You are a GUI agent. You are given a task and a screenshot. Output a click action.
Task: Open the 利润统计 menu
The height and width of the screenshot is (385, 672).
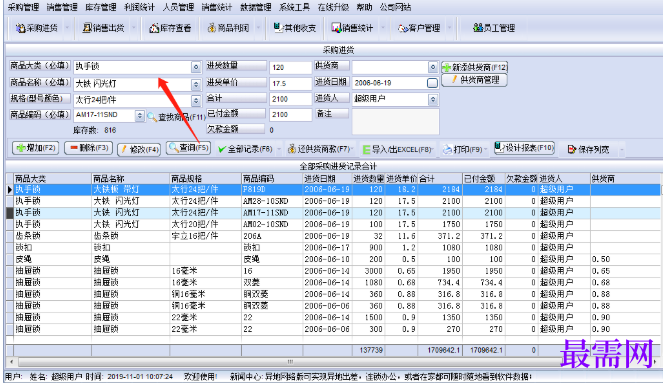(x=139, y=7)
